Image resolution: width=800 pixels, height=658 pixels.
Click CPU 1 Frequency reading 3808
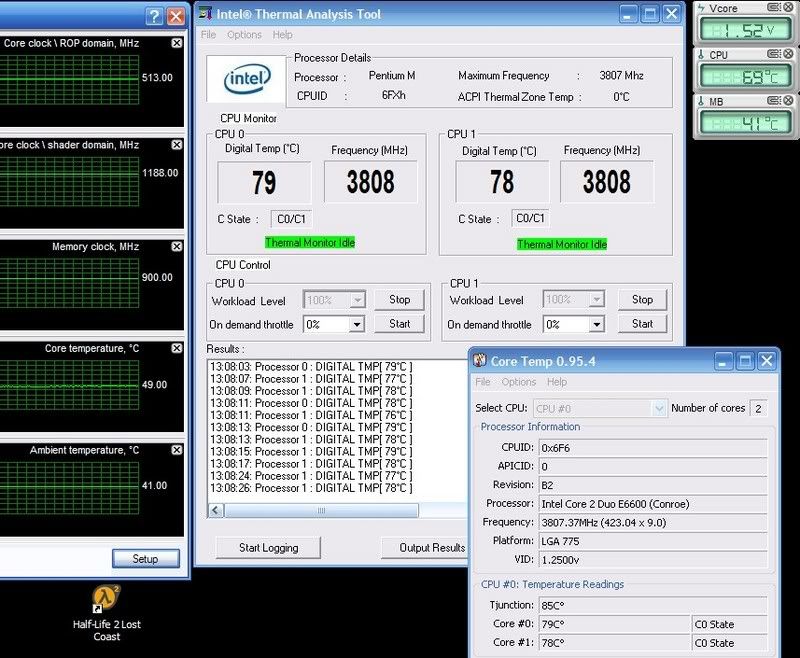607,182
